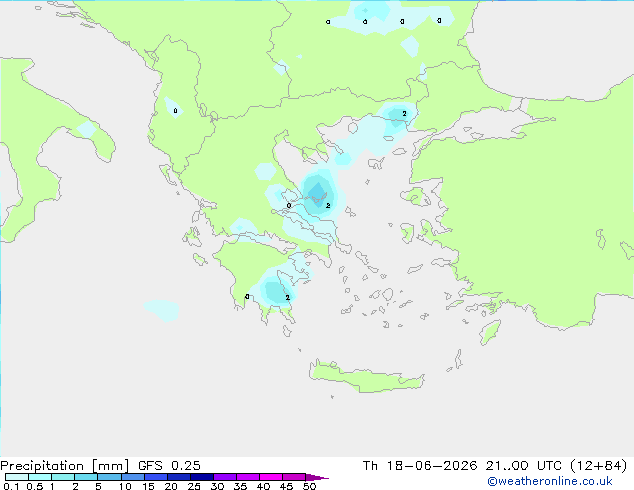Pick the 20–25 mm dark blue swatch
The image size is (634, 490).
tap(179, 477)
